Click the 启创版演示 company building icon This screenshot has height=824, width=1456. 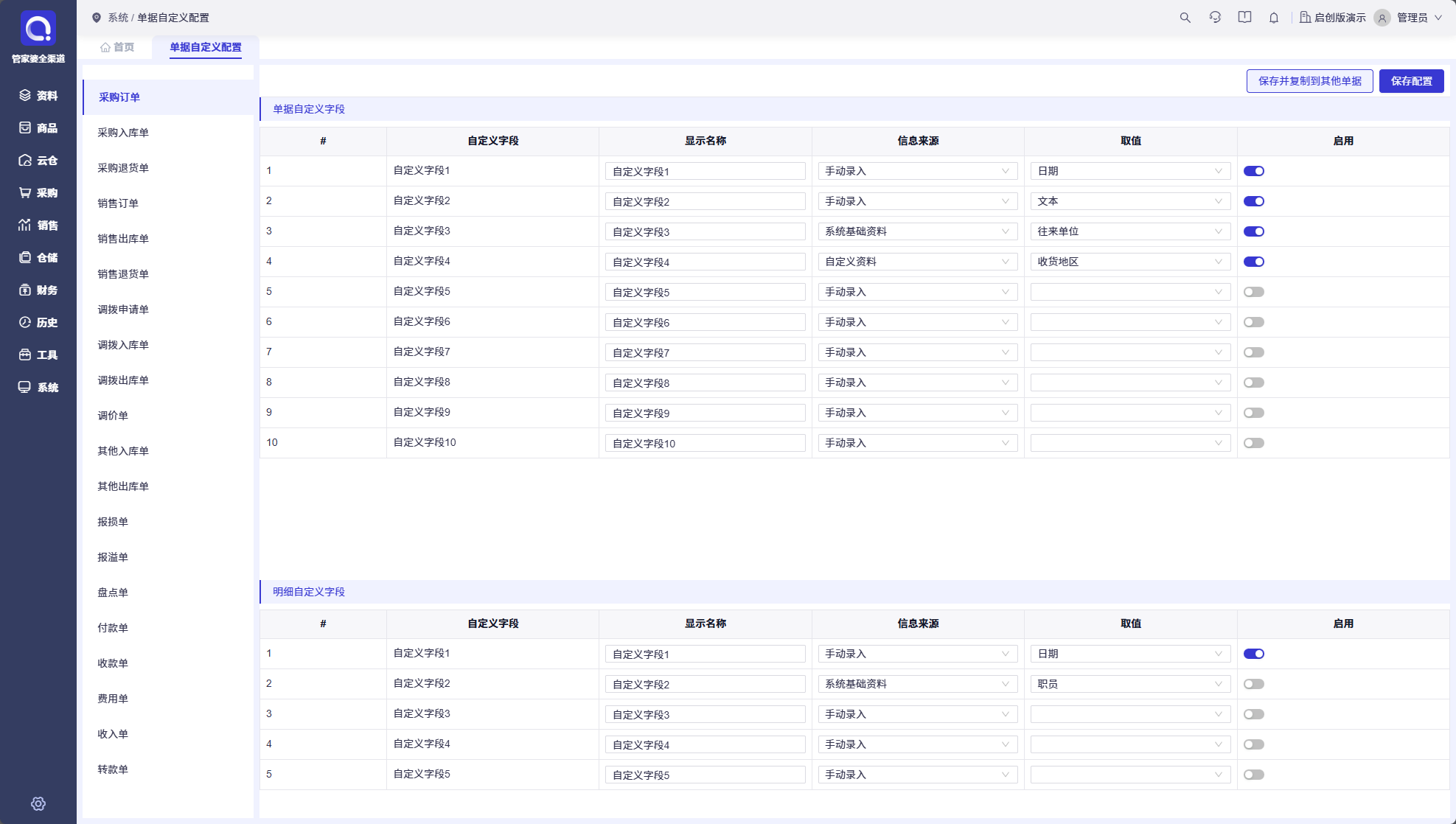point(1305,18)
